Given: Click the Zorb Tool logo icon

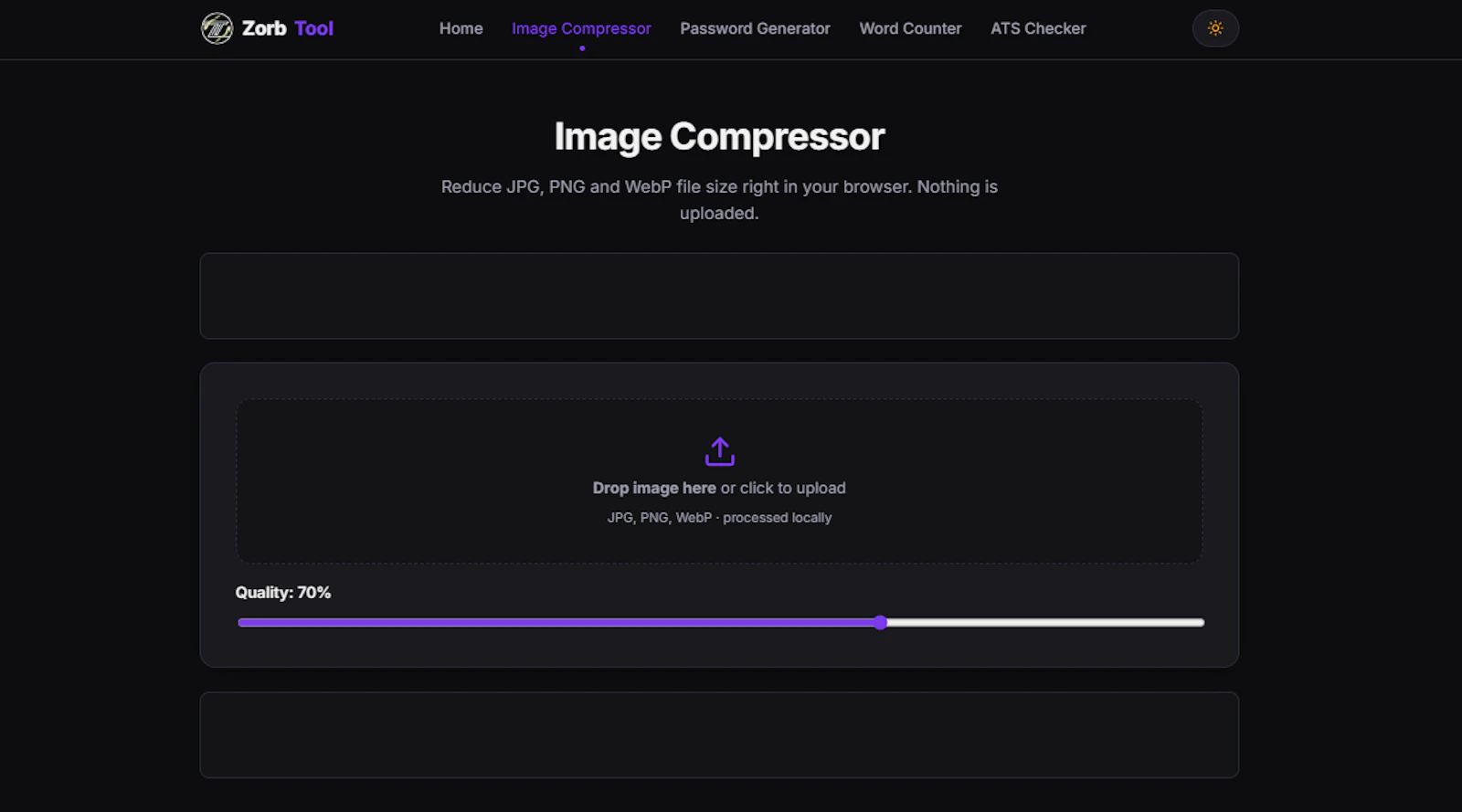Looking at the screenshot, I should pyautogui.click(x=217, y=28).
